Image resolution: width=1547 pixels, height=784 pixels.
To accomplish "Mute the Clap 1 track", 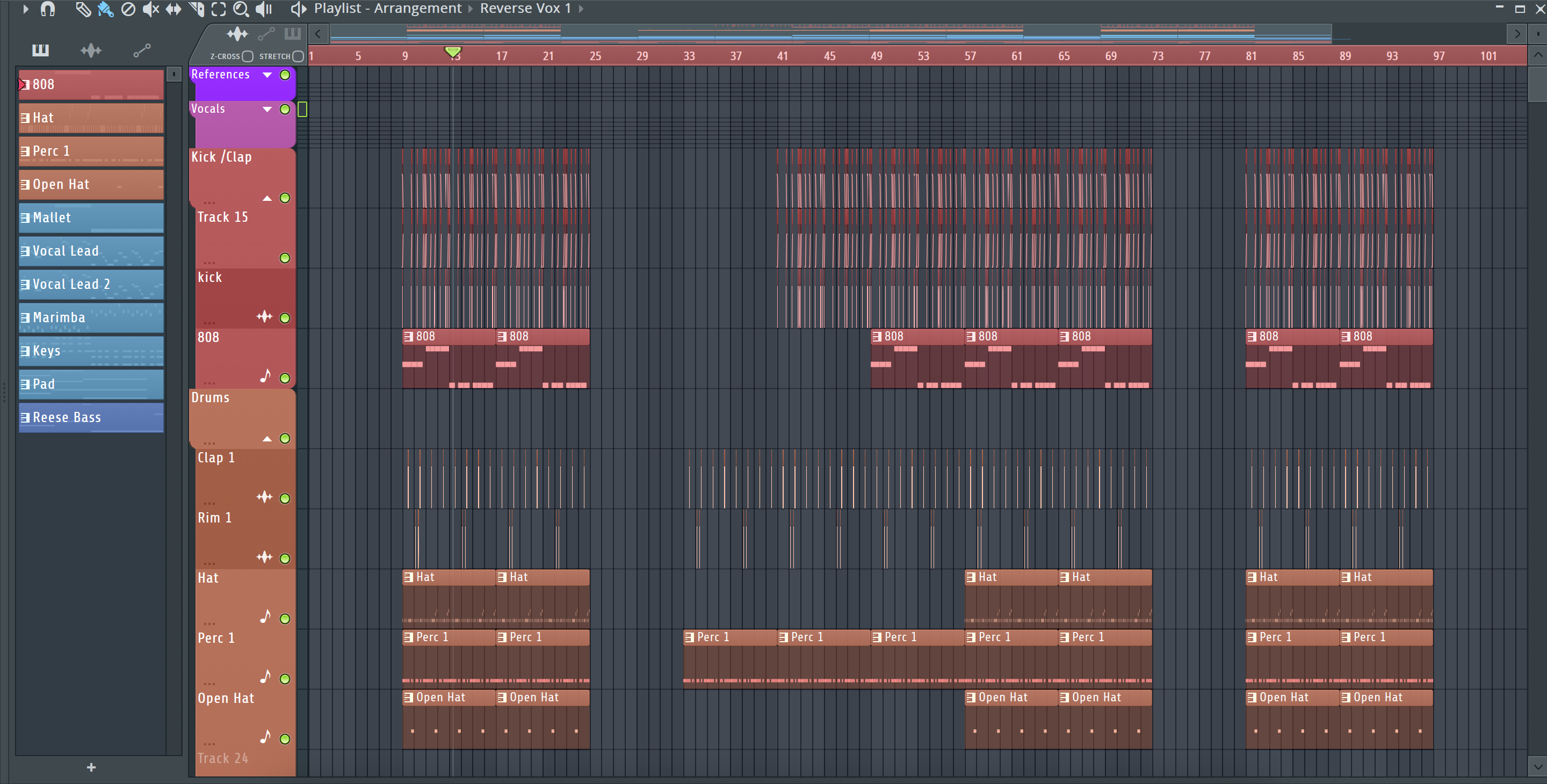I will [x=285, y=499].
